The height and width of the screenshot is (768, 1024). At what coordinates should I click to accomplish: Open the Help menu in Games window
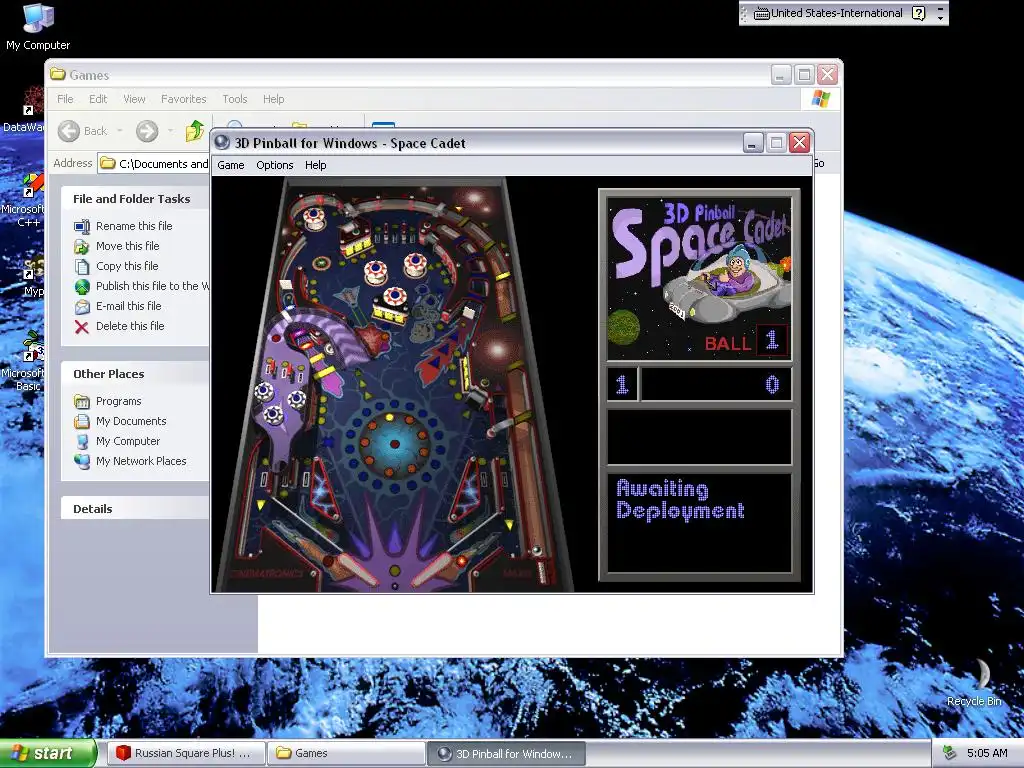(x=273, y=99)
